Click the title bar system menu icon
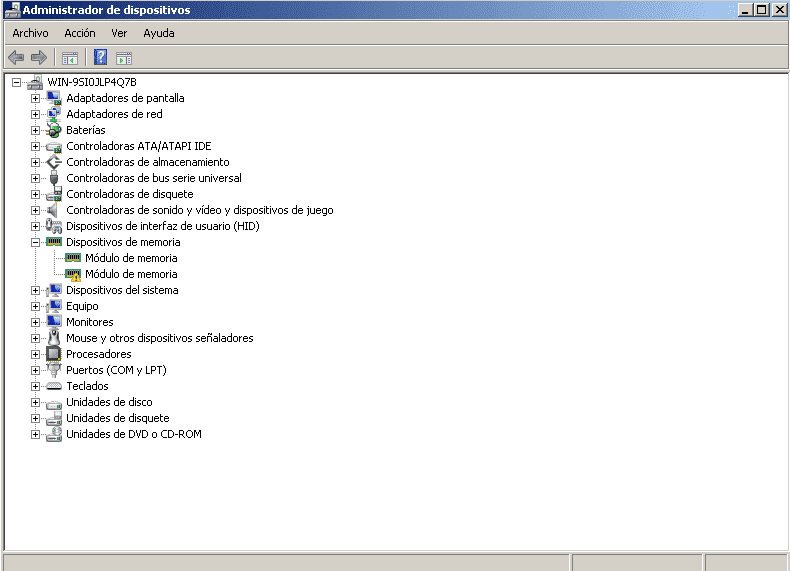This screenshot has height=571, width=790. click(13, 10)
